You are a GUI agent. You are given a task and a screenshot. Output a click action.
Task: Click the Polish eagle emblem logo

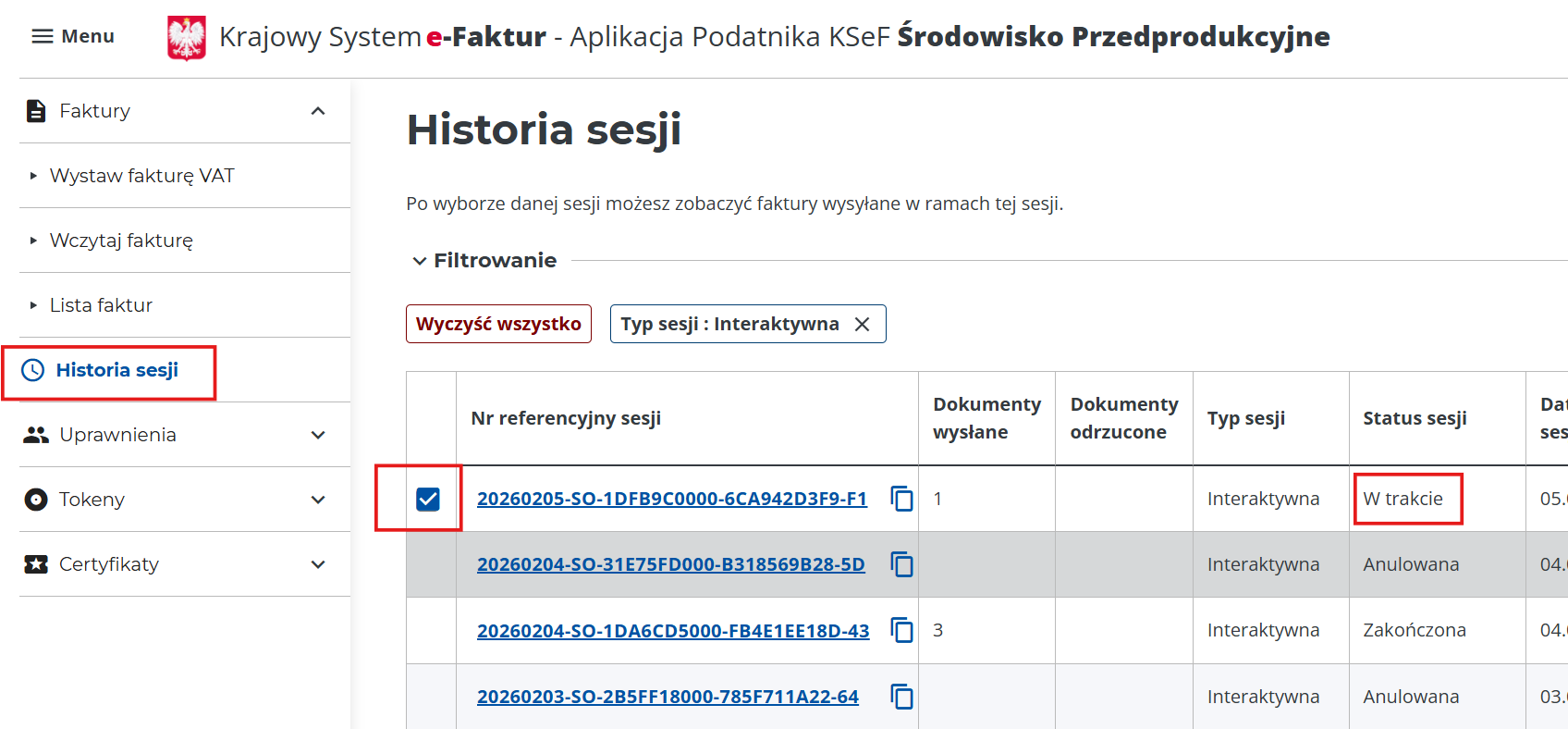pyautogui.click(x=186, y=38)
